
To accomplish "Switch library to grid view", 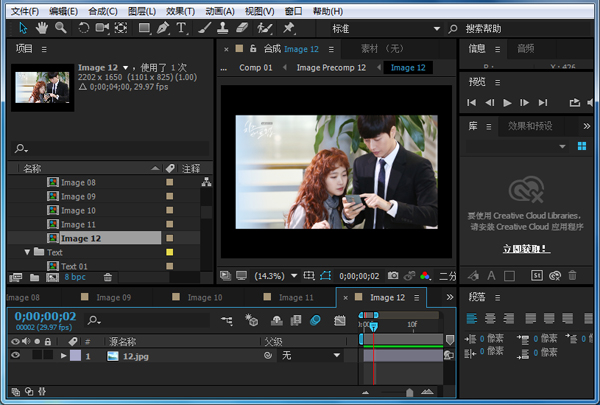I will tap(582, 146).
